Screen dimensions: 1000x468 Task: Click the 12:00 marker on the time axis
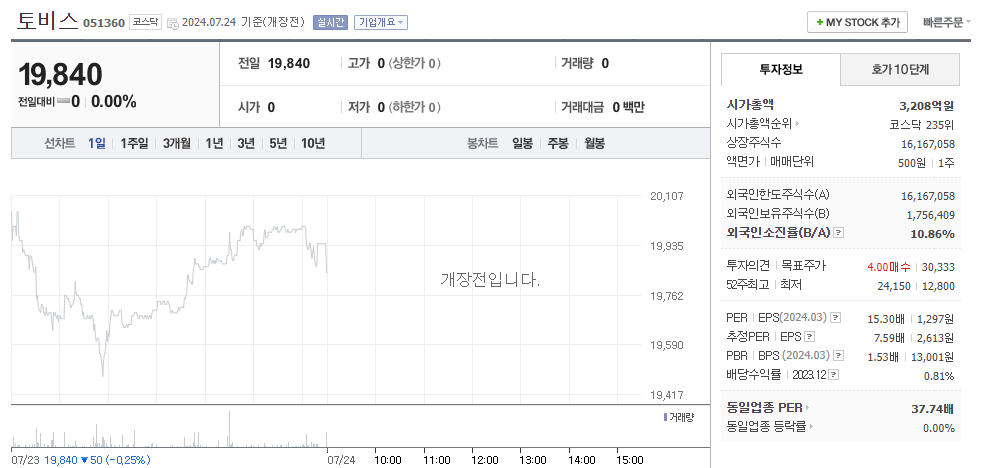pyautogui.click(x=485, y=460)
